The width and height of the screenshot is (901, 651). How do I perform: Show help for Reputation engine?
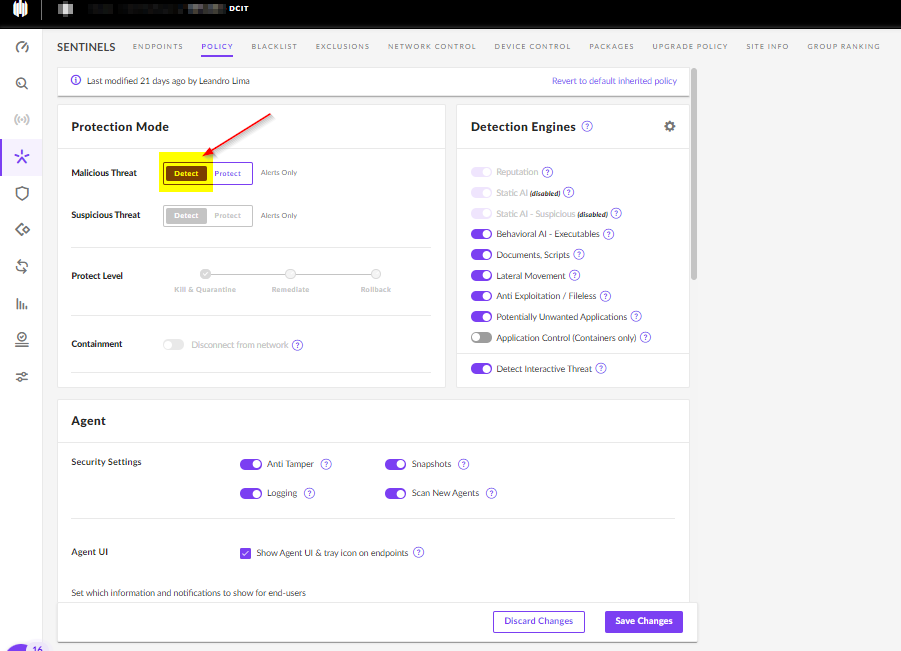[x=547, y=172]
